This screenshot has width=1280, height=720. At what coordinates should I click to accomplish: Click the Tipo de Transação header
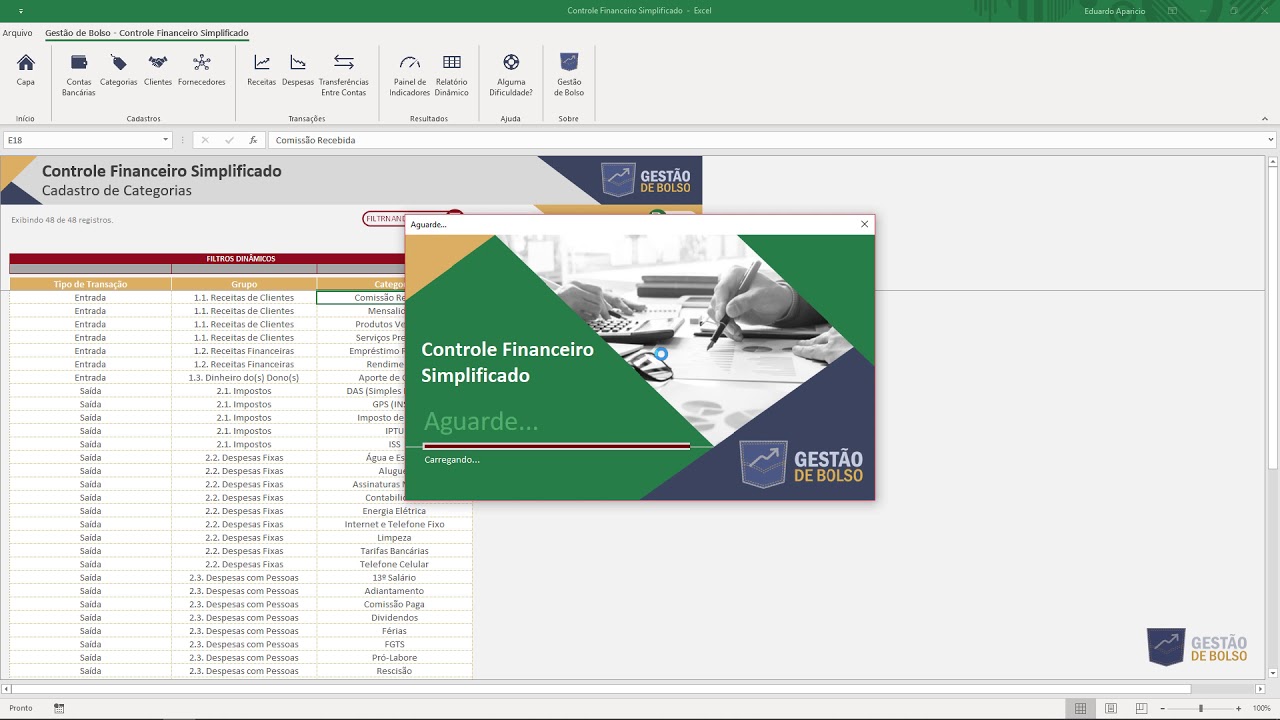[x=90, y=284]
